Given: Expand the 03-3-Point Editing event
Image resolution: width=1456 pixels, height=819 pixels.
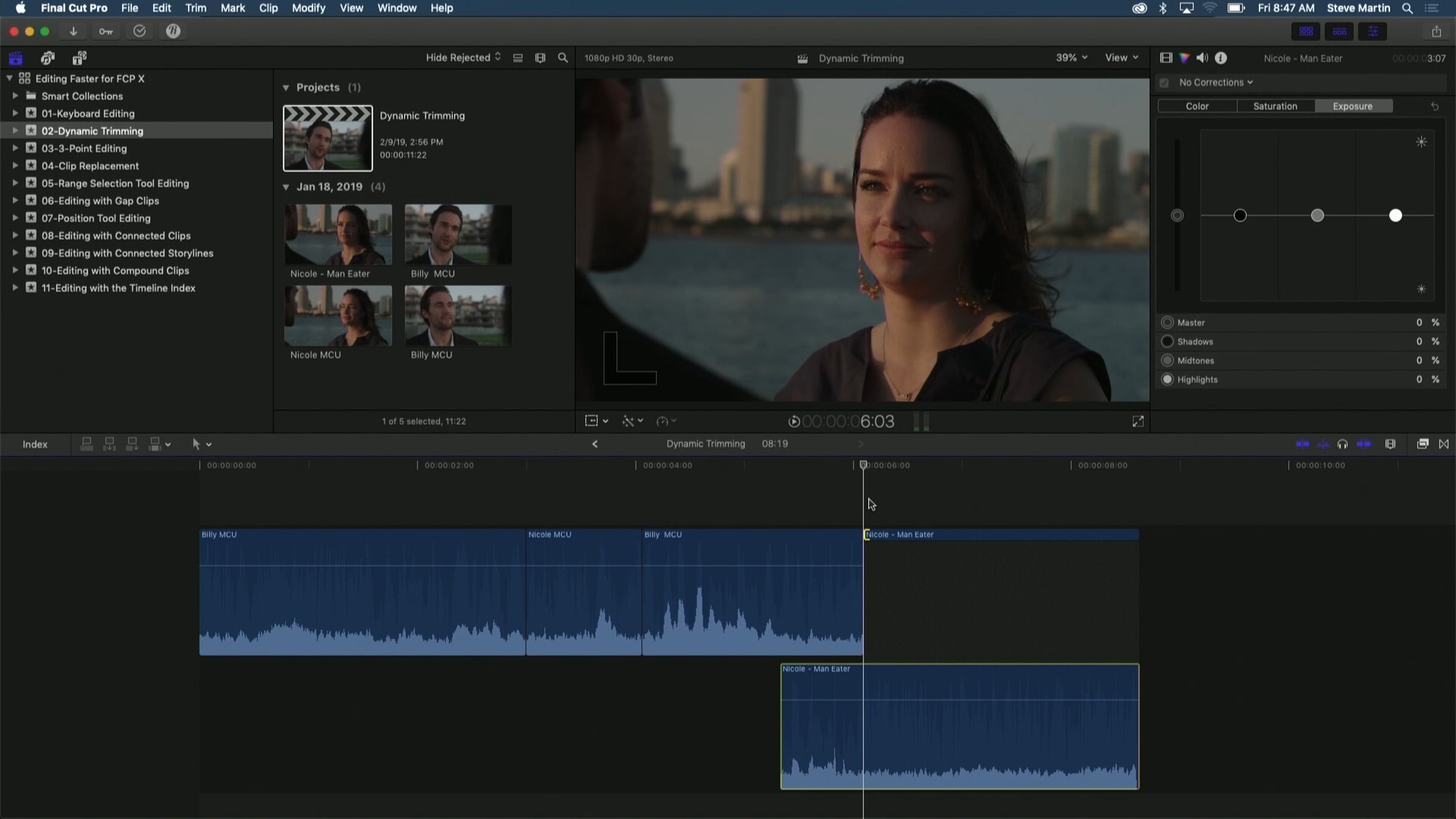Looking at the screenshot, I should tap(15, 148).
